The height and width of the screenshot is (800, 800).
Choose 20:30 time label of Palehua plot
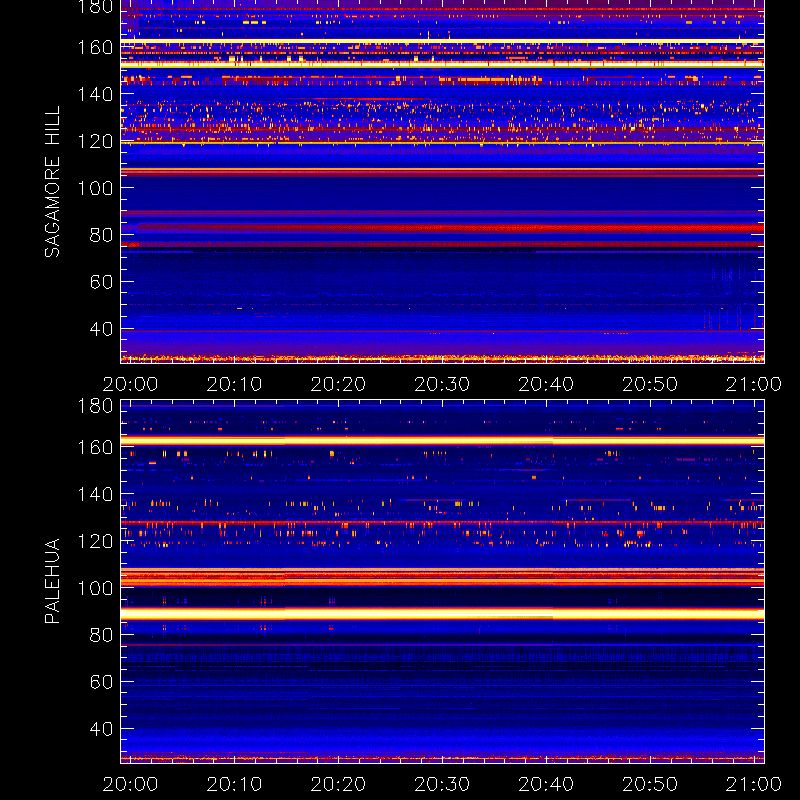(x=442, y=784)
